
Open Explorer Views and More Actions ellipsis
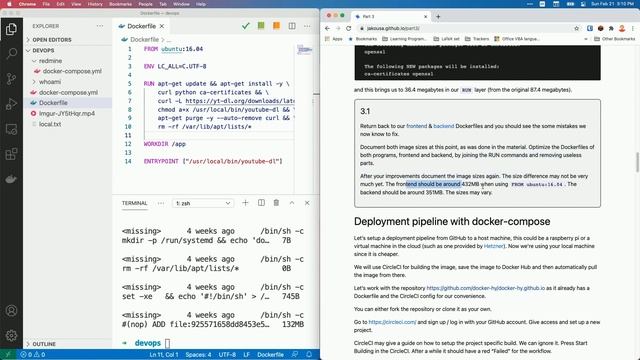click(100, 26)
